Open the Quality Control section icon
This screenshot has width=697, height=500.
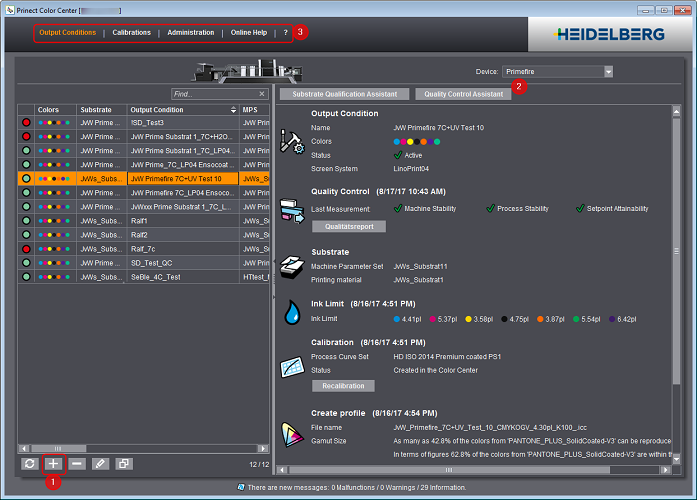click(x=292, y=211)
